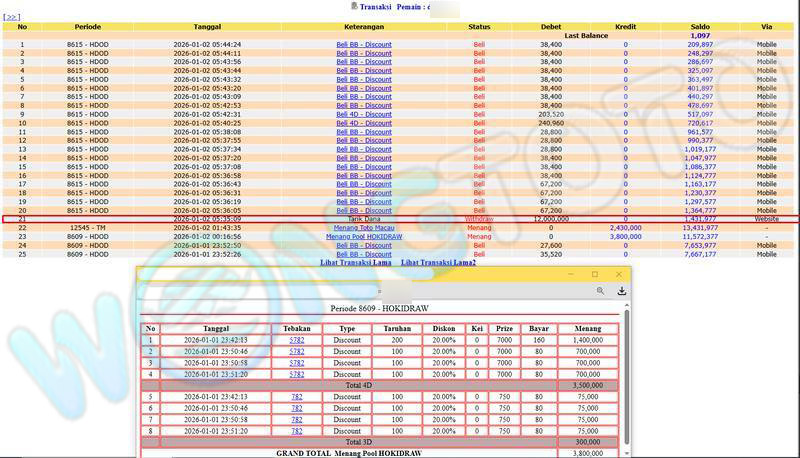Open Lihat Transaksi Lama link
This screenshot has width=800, height=458.
[355, 262]
